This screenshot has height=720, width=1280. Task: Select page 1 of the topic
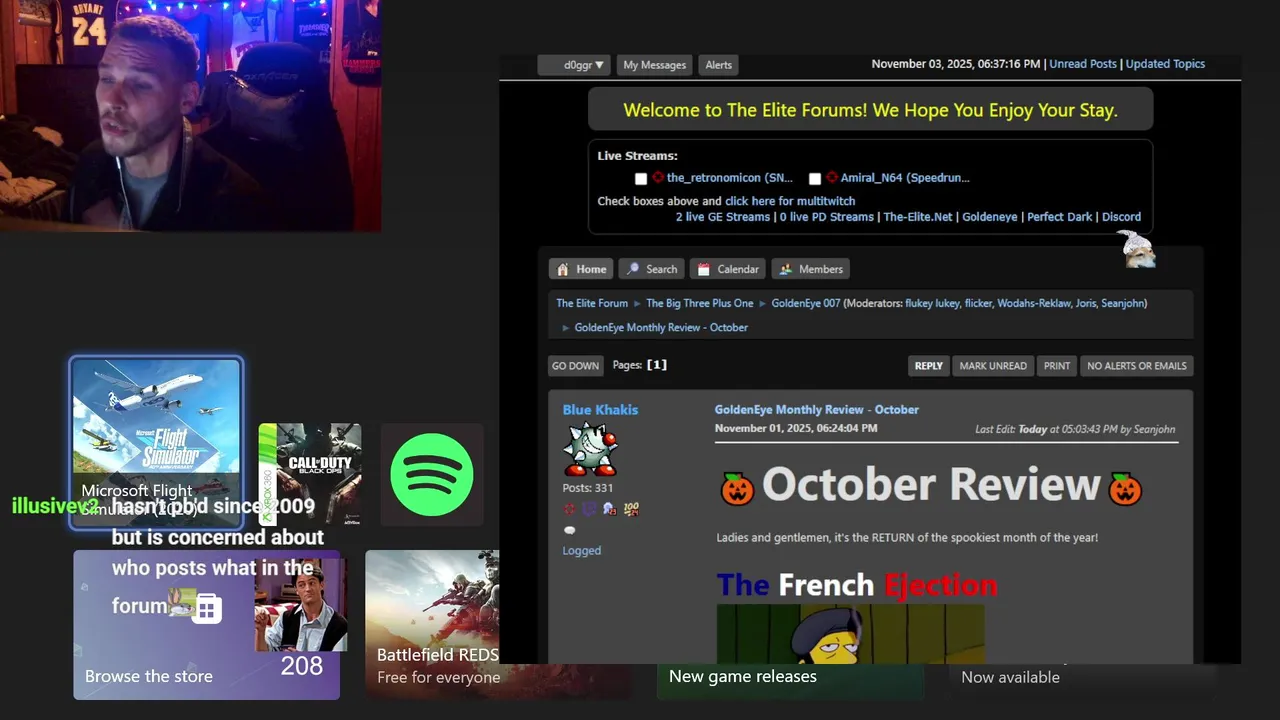tap(657, 365)
